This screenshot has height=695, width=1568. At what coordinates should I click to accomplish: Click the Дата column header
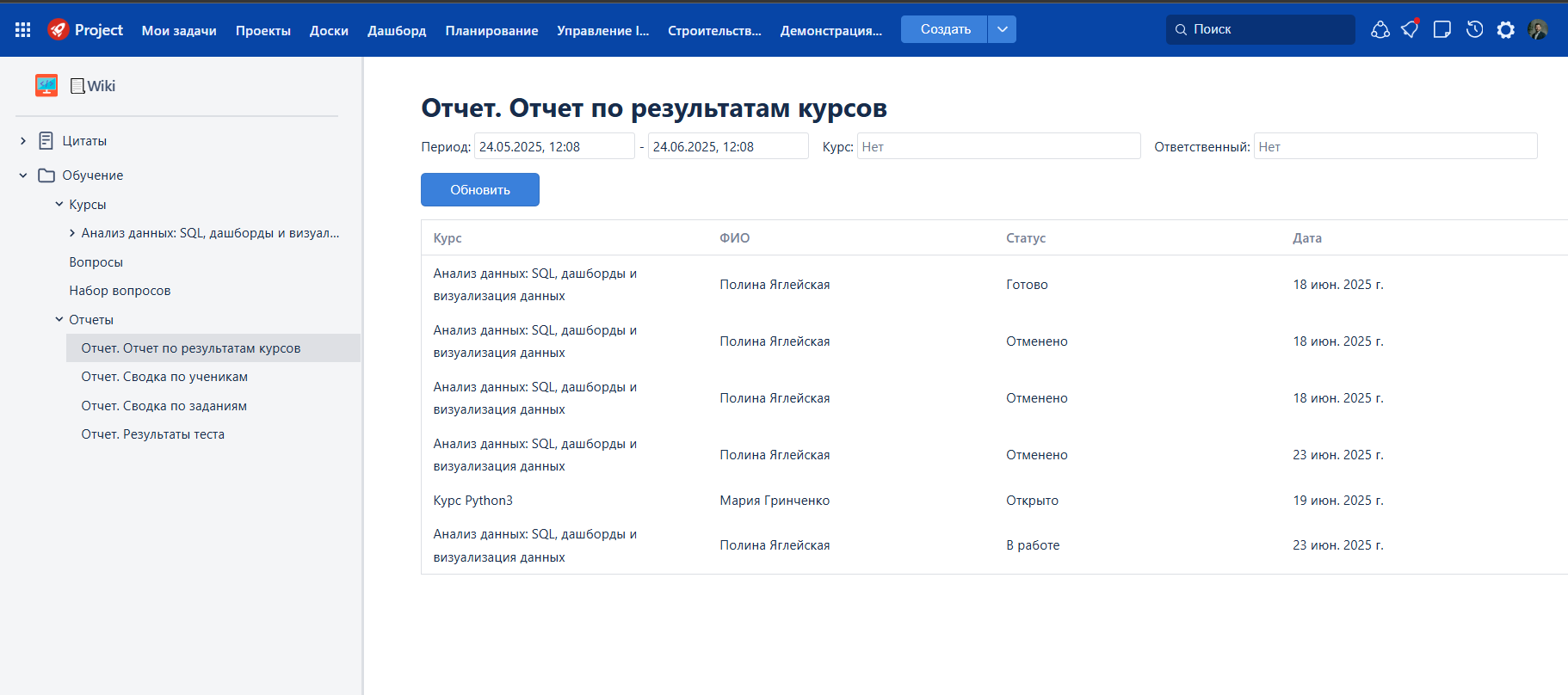pos(1307,238)
